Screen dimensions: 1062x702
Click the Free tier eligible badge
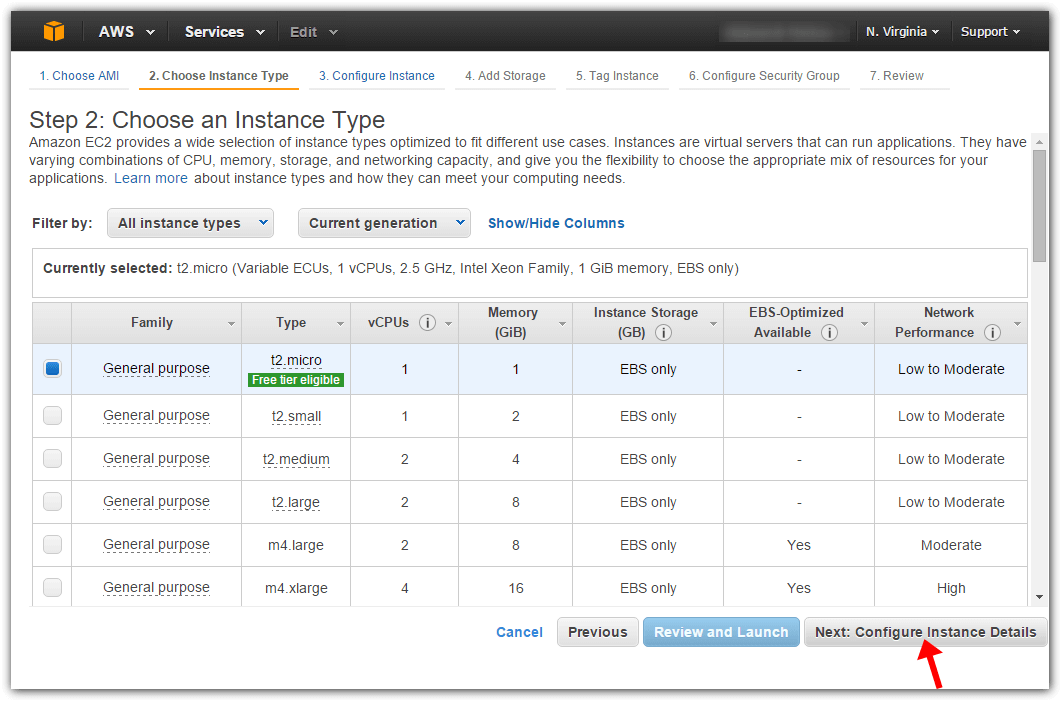(296, 380)
